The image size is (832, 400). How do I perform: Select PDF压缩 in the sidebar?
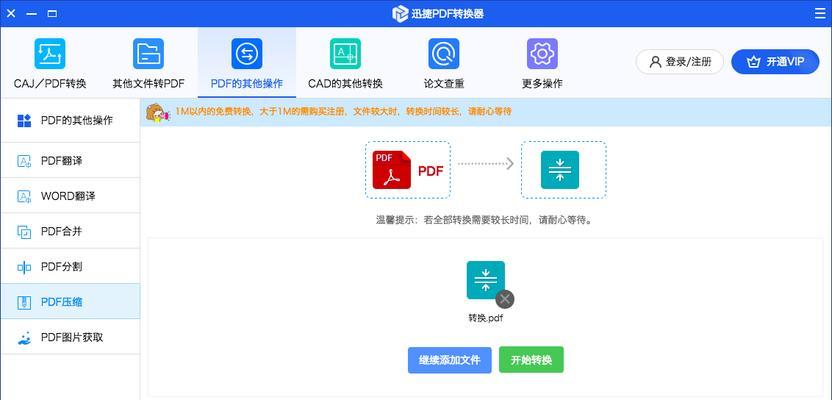coord(70,302)
